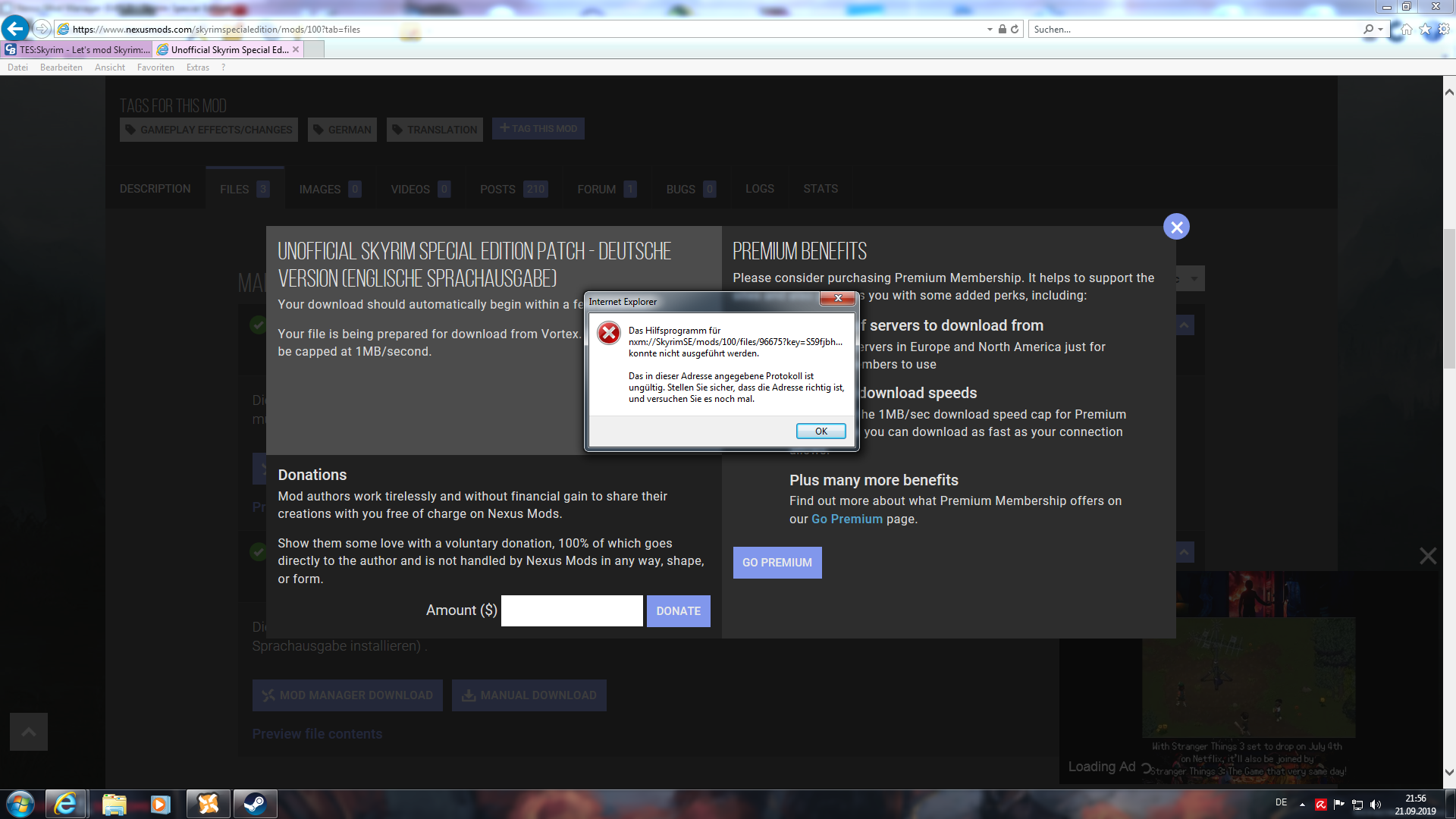Click the page's vertical scrollbar down arrow
Image resolution: width=1456 pixels, height=819 pixels.
pos(1448,773)
